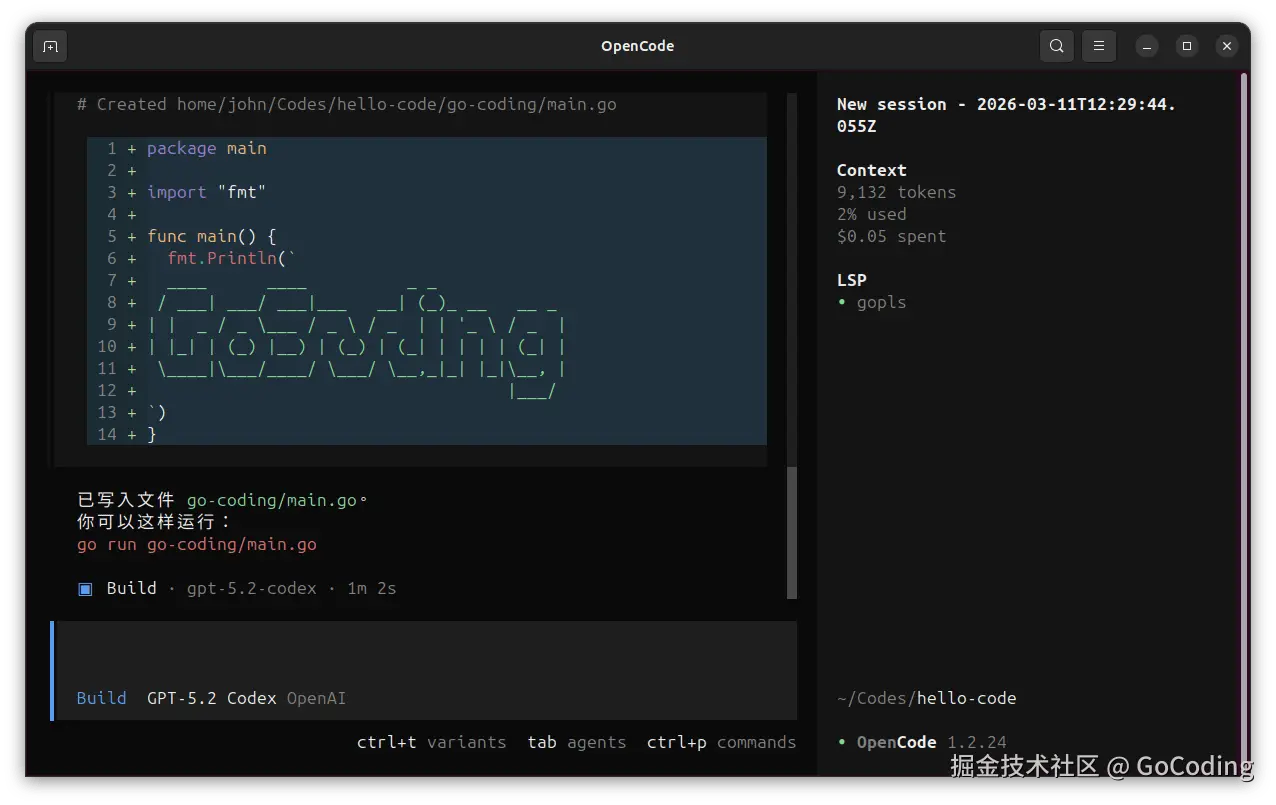The width and height of the screenshot is (1276, 805).
Task: Open the search icon in title bar
Action: coord(1056,46)
